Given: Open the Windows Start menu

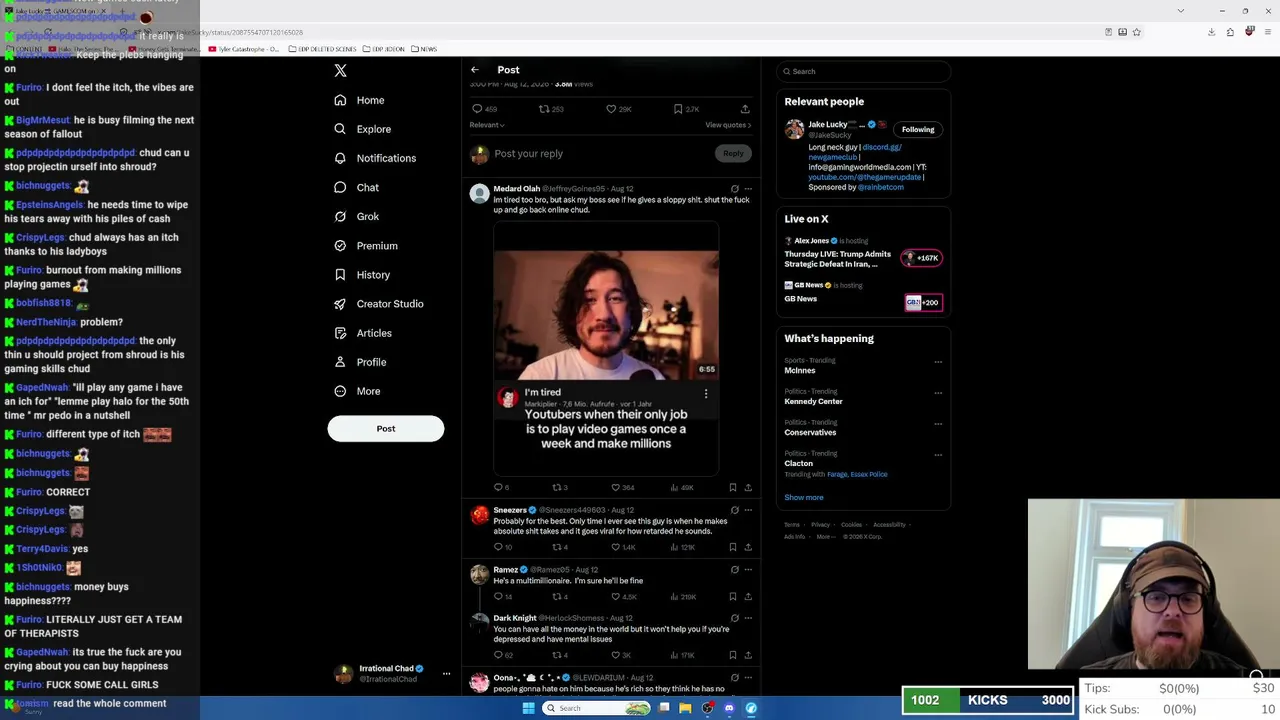Looking at the screenshot, I should point(528,708).
